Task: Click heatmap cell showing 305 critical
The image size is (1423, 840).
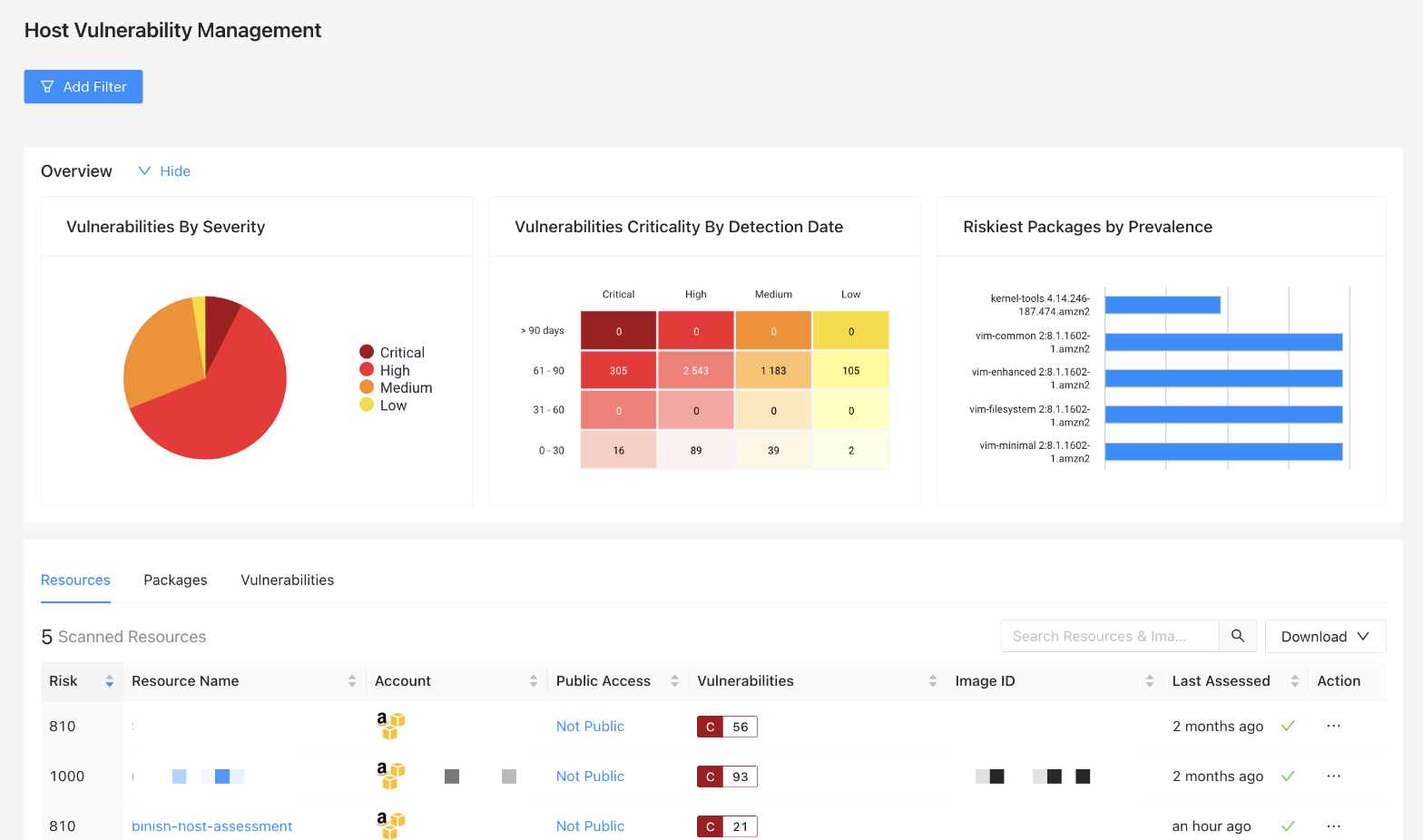Action: click(618, 370)
